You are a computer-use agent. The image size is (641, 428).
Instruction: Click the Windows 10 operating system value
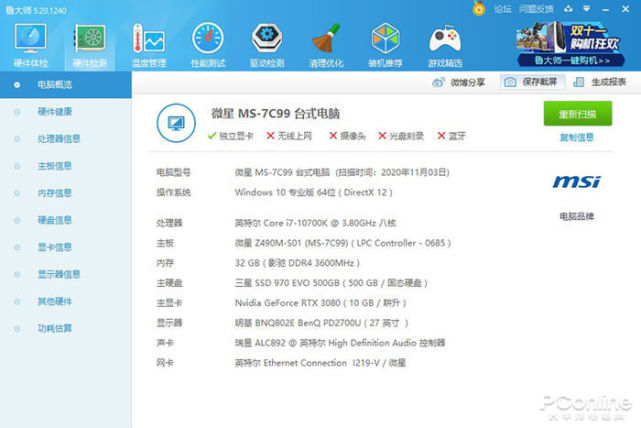pos(314,192)
